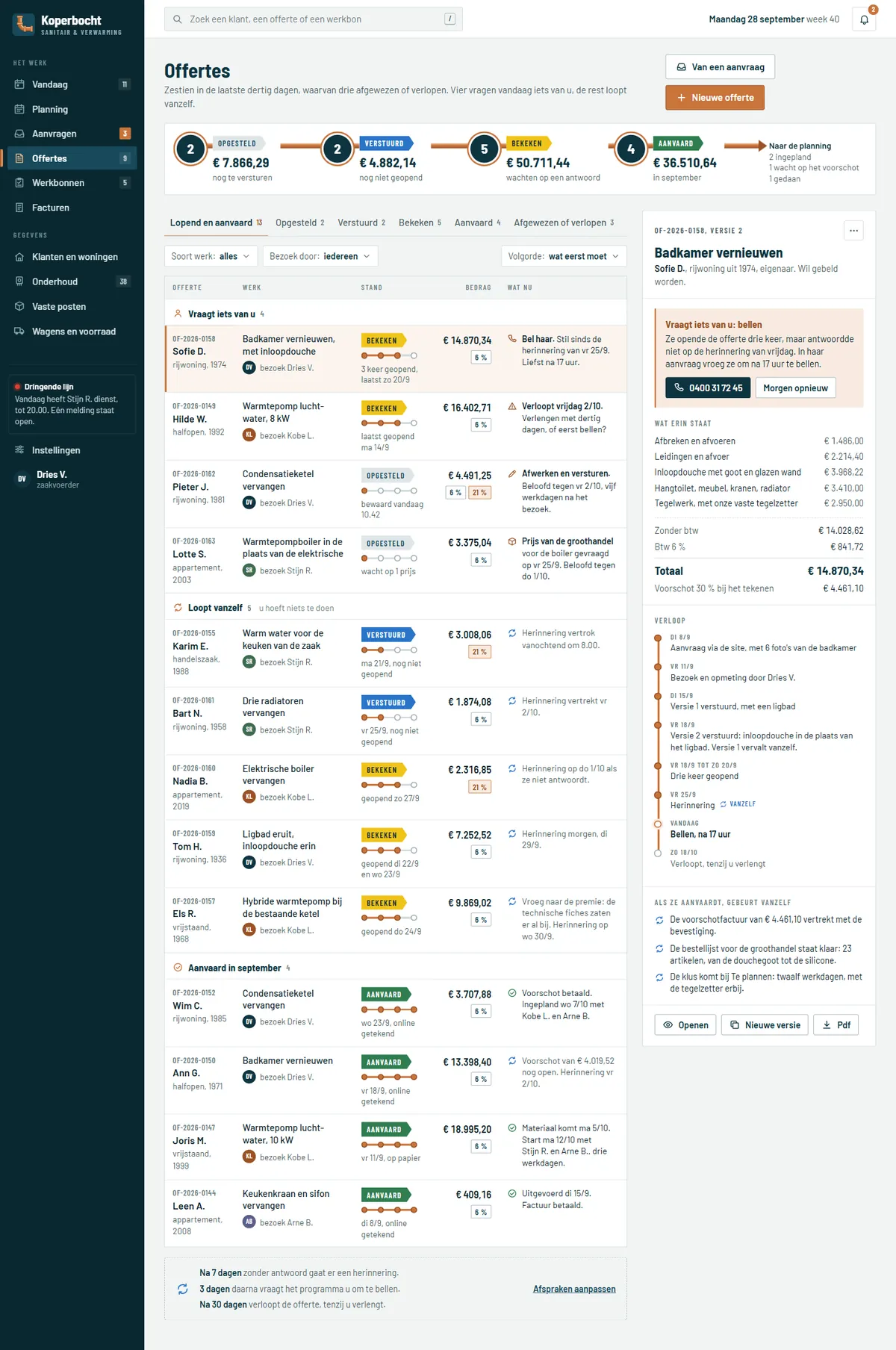Image resolution: width=896 pixels, height=1350 pixels.
Task: Click the Nieuwe offerte button
Action: tap(715, 98)
